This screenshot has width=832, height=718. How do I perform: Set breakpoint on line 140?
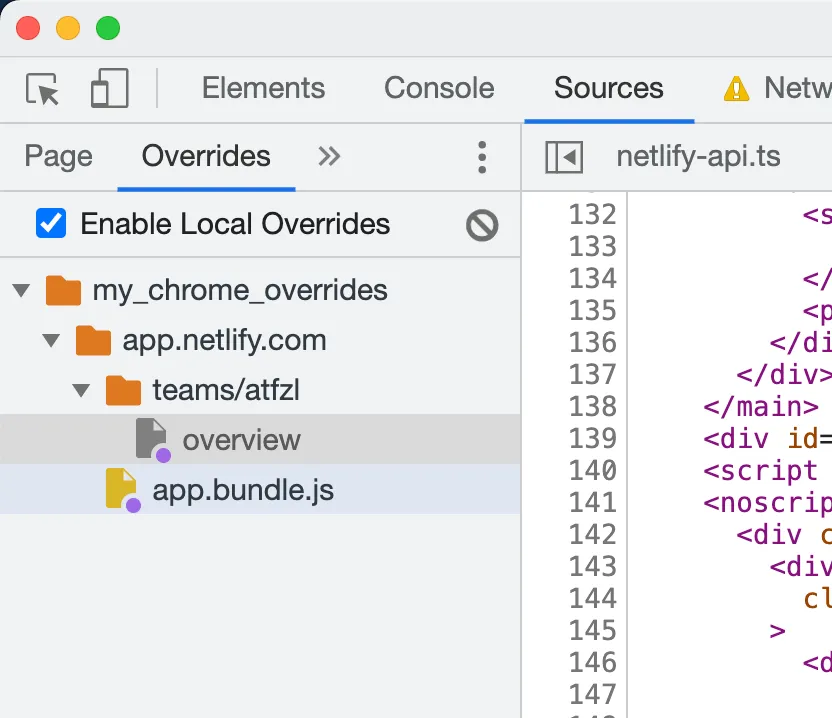[x=593, y=470]
